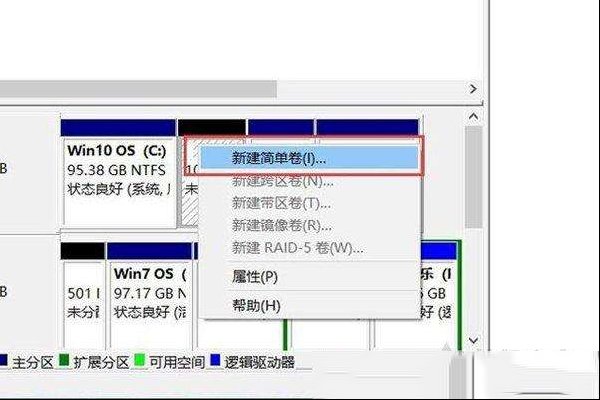The image size is (600, 400).
Task: Choose 新建跨区卷(N)... from context menu
Action: point(309,181)
